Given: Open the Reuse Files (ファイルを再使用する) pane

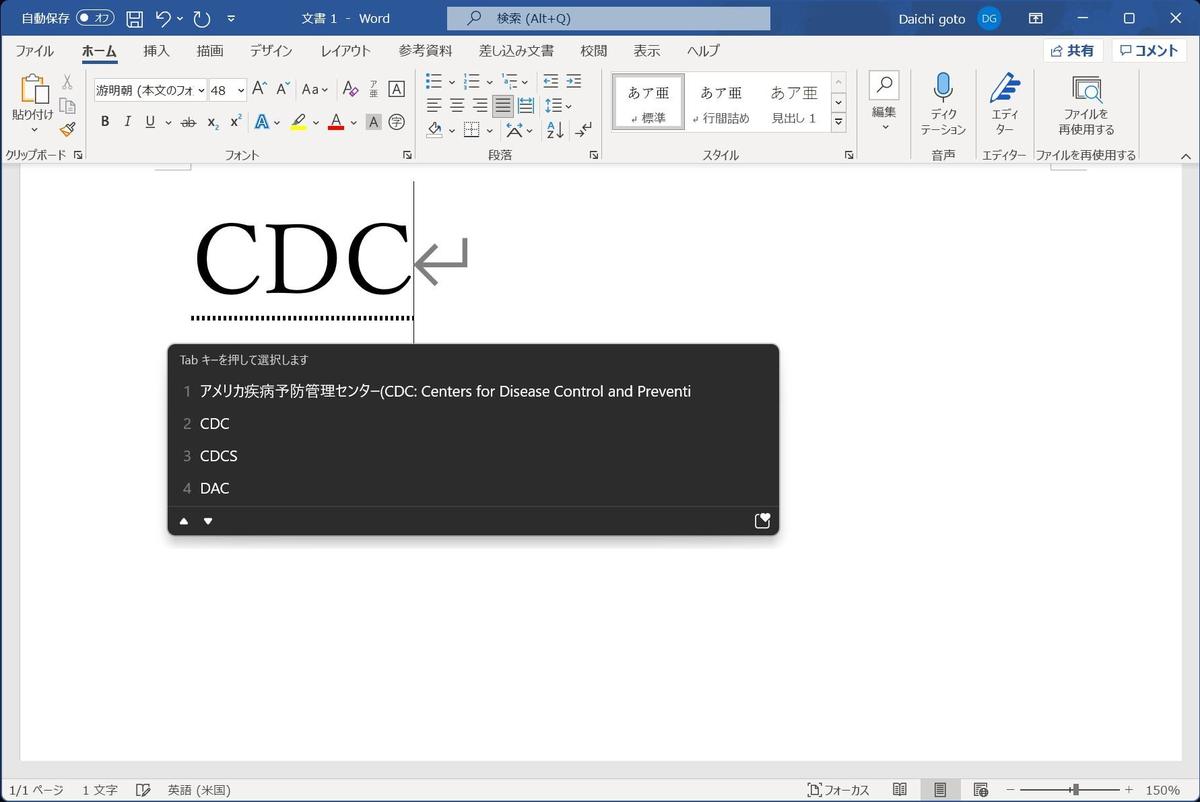Looking at the screenshot, I should [1086, 103].
